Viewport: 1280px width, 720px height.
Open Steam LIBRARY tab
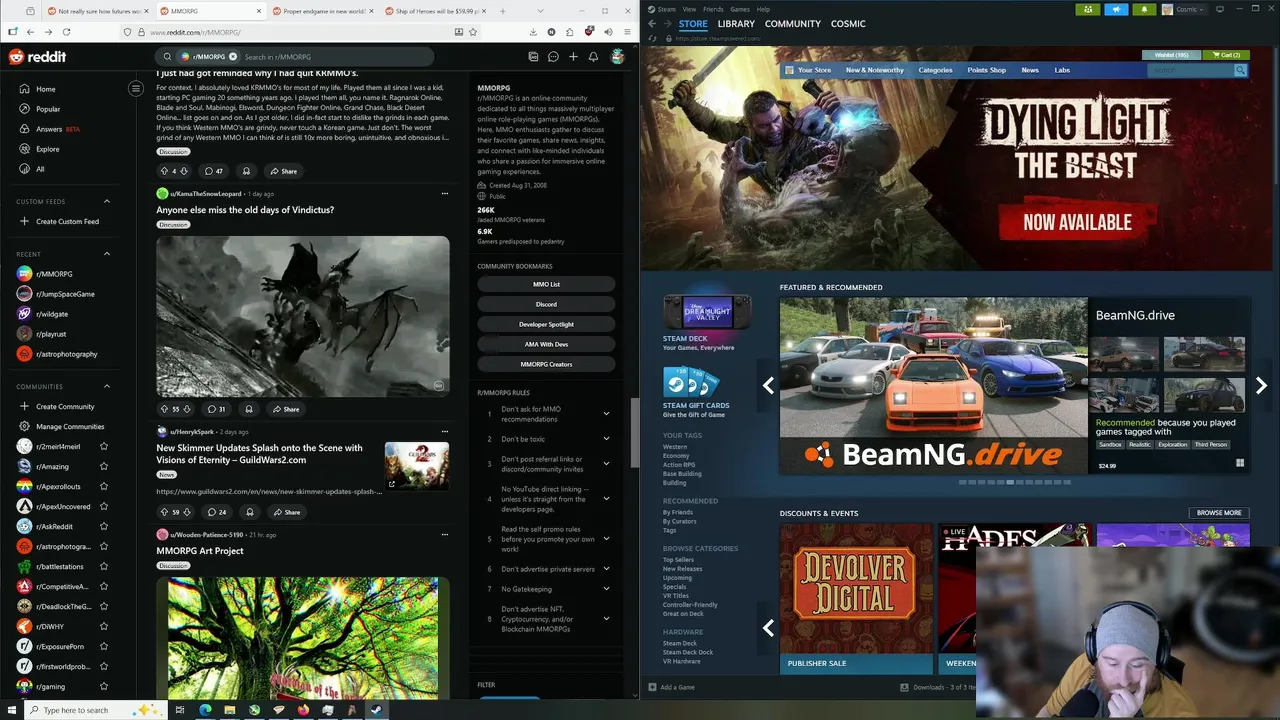[x=736, y=24]
